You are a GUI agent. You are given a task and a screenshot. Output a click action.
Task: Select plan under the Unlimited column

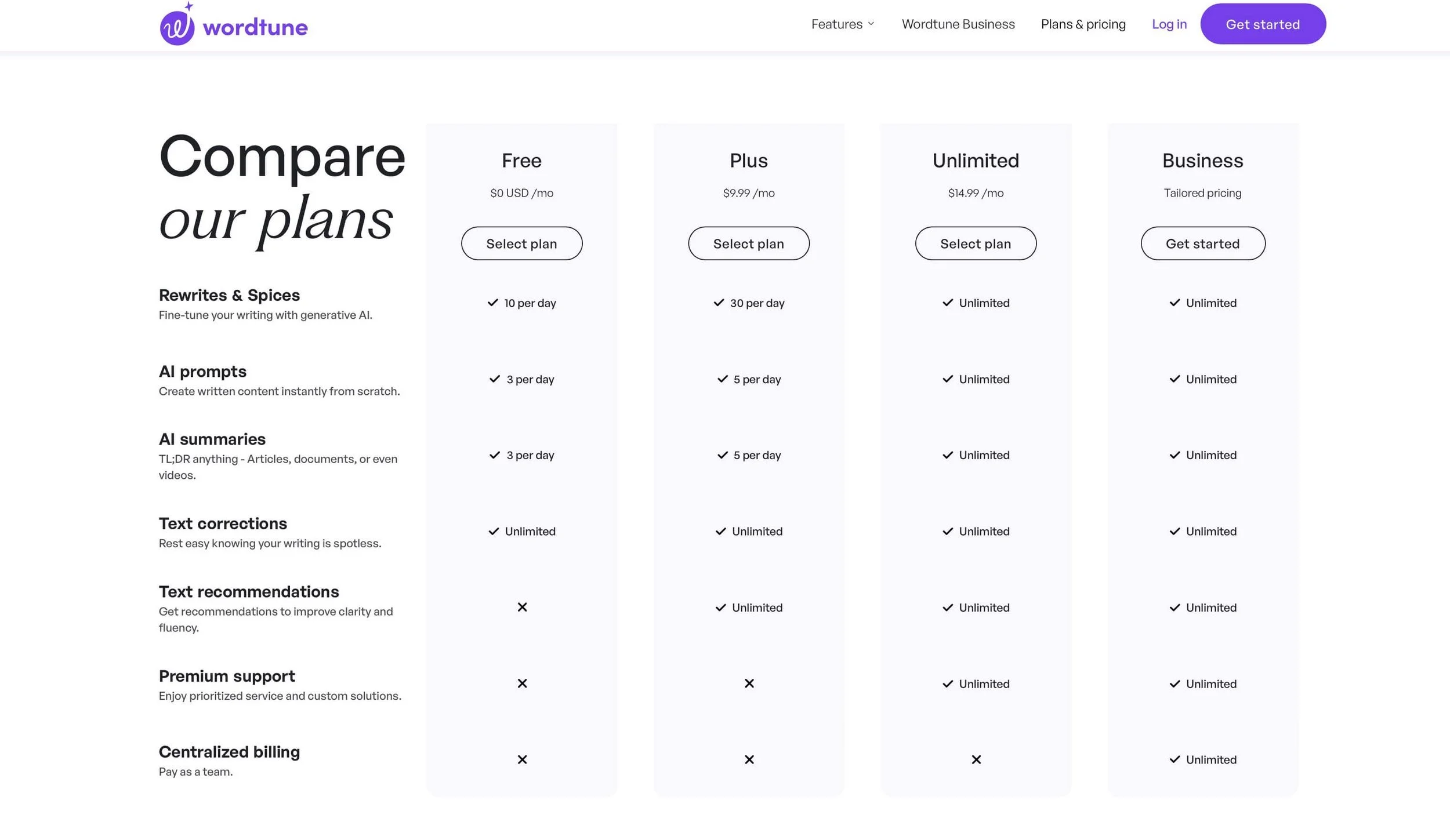tap(975, 243)
